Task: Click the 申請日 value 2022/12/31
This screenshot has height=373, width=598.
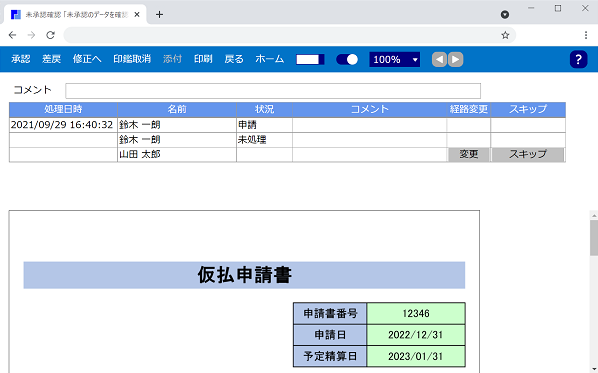Action: 416,335
